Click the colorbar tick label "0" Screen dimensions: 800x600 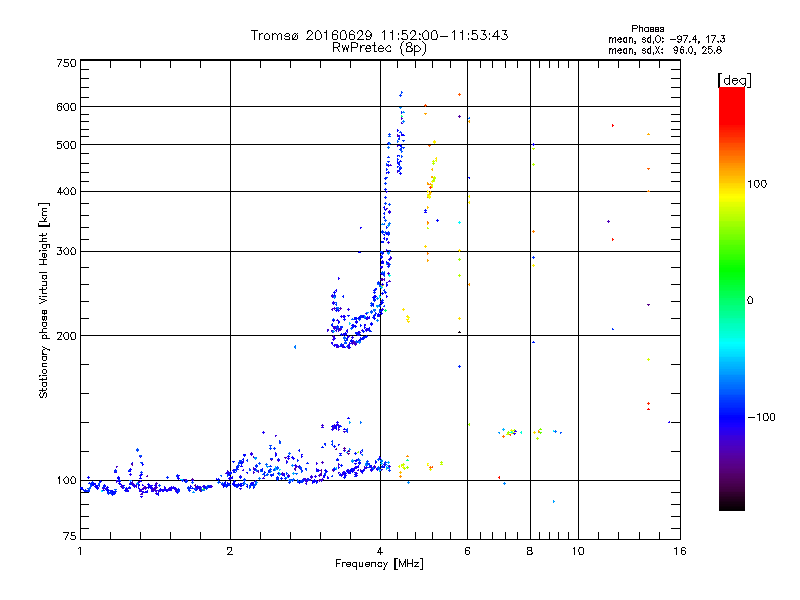click(x=750, y=301)
